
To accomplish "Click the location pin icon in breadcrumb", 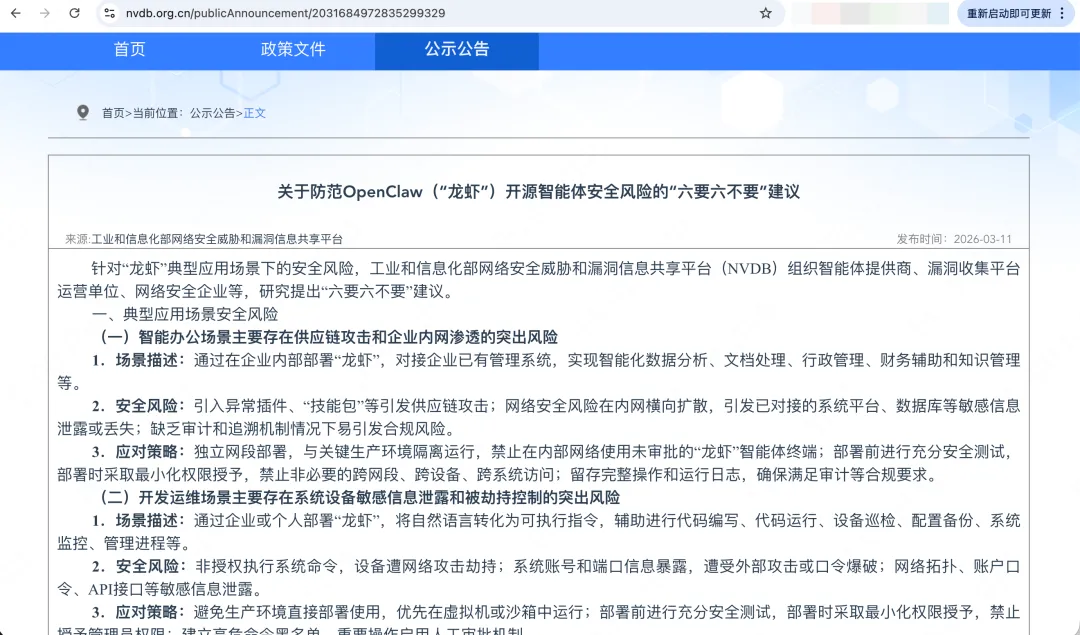I will [x=83, y=112].
